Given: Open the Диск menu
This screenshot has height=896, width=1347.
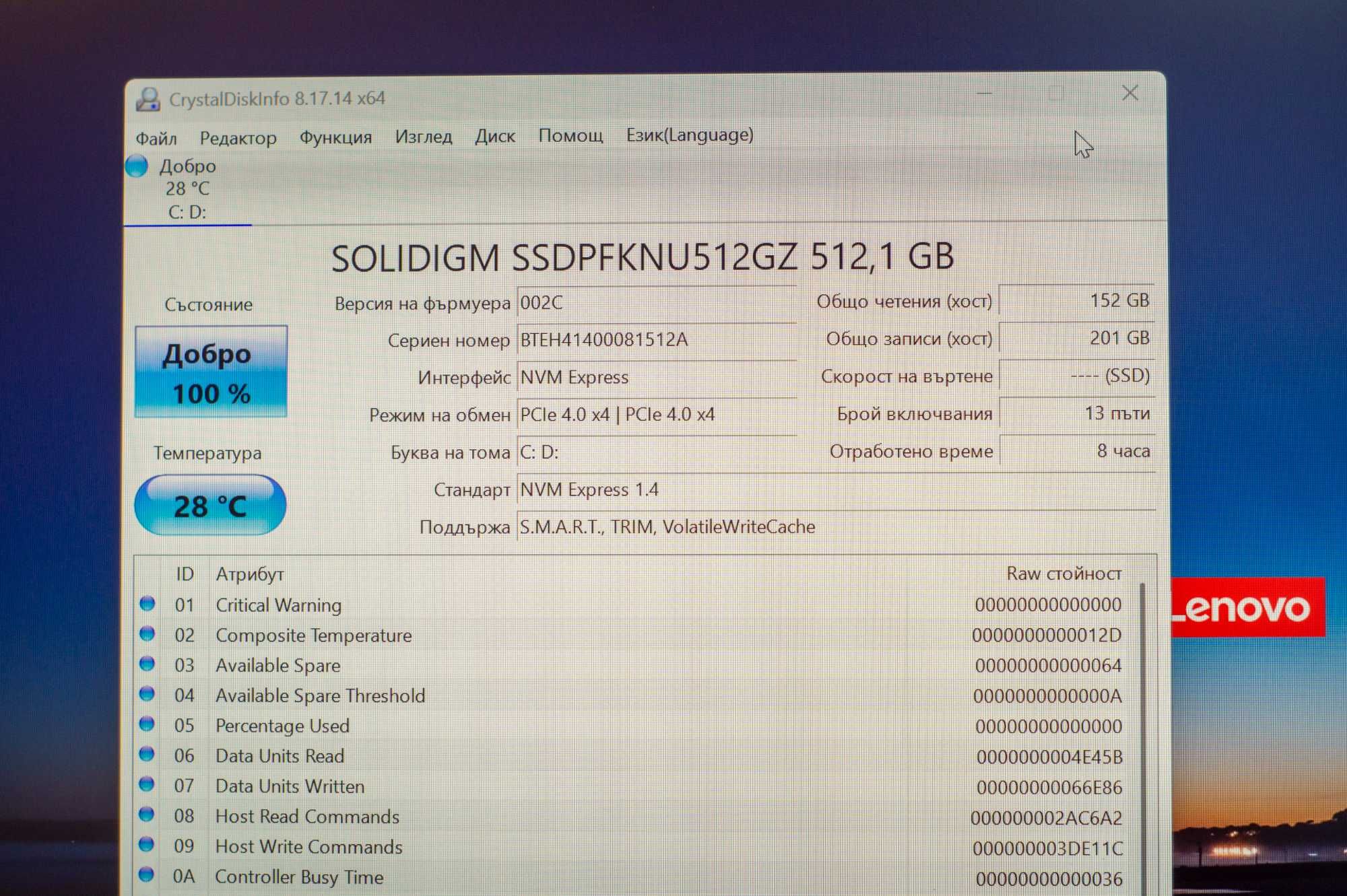Looking at the screenshot, I should [495, 137].
